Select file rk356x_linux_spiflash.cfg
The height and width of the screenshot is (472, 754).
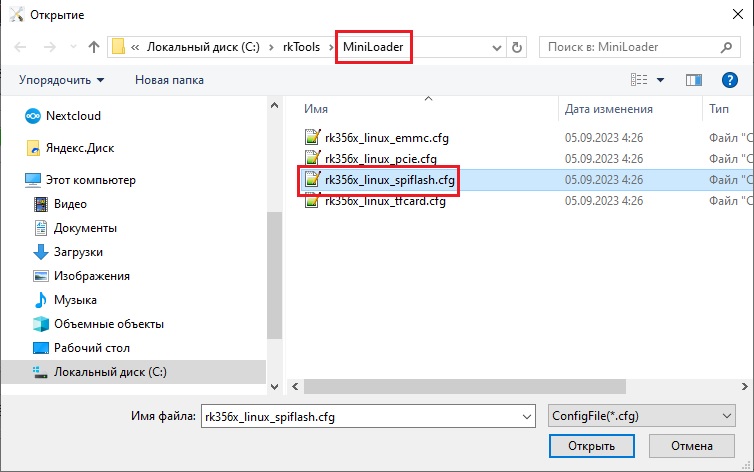click(x=390, y=180)
